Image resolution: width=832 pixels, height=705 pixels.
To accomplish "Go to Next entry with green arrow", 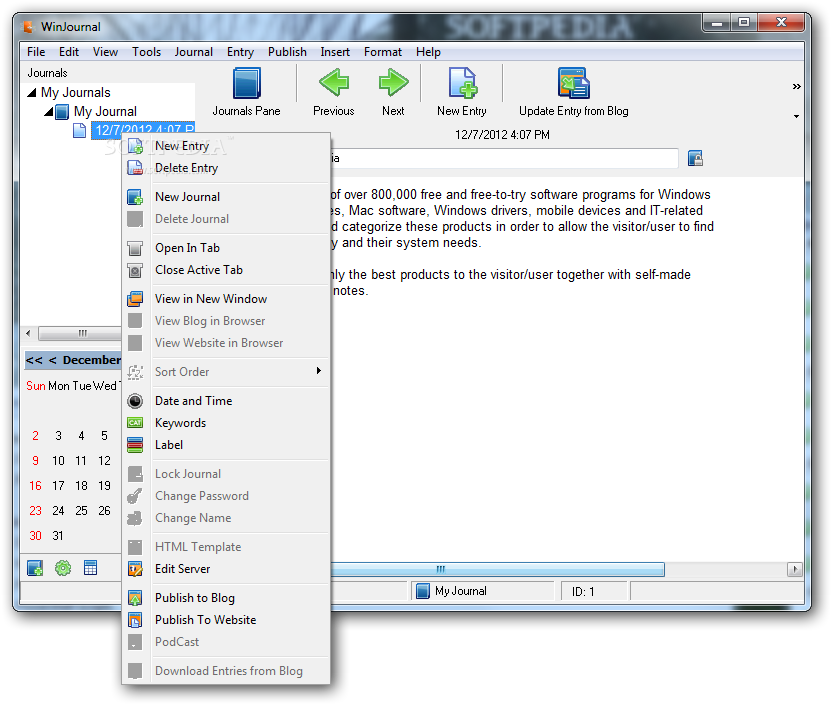I will pos(393,91).
